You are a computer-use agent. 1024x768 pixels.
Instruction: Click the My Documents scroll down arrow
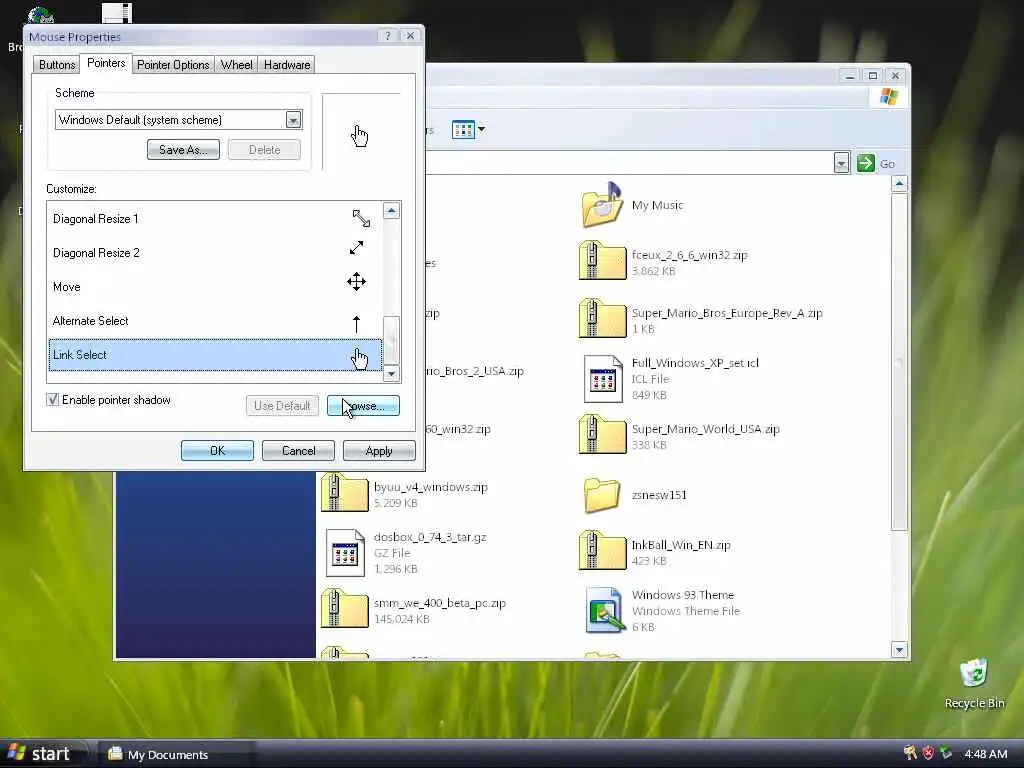click(x=899, y=650)
